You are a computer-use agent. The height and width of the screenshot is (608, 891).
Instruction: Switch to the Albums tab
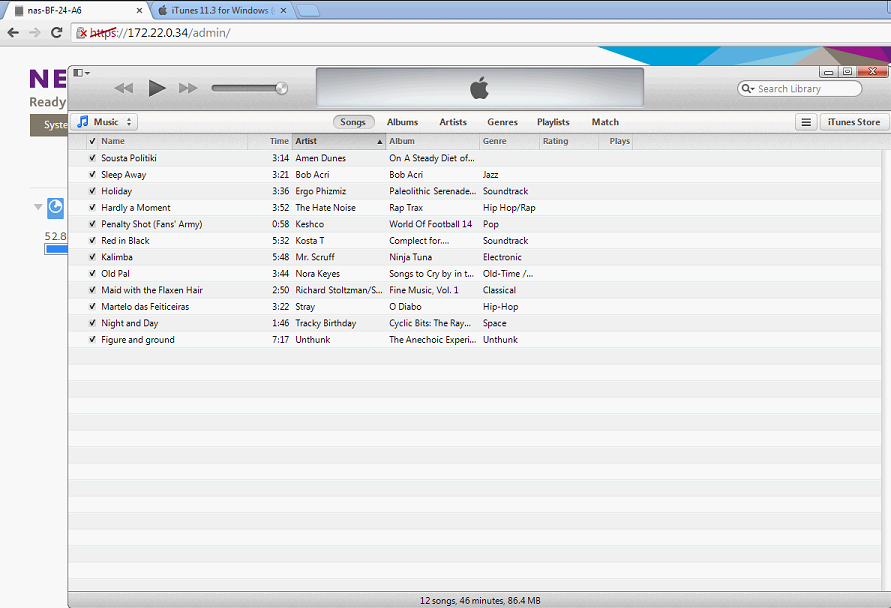402,121
